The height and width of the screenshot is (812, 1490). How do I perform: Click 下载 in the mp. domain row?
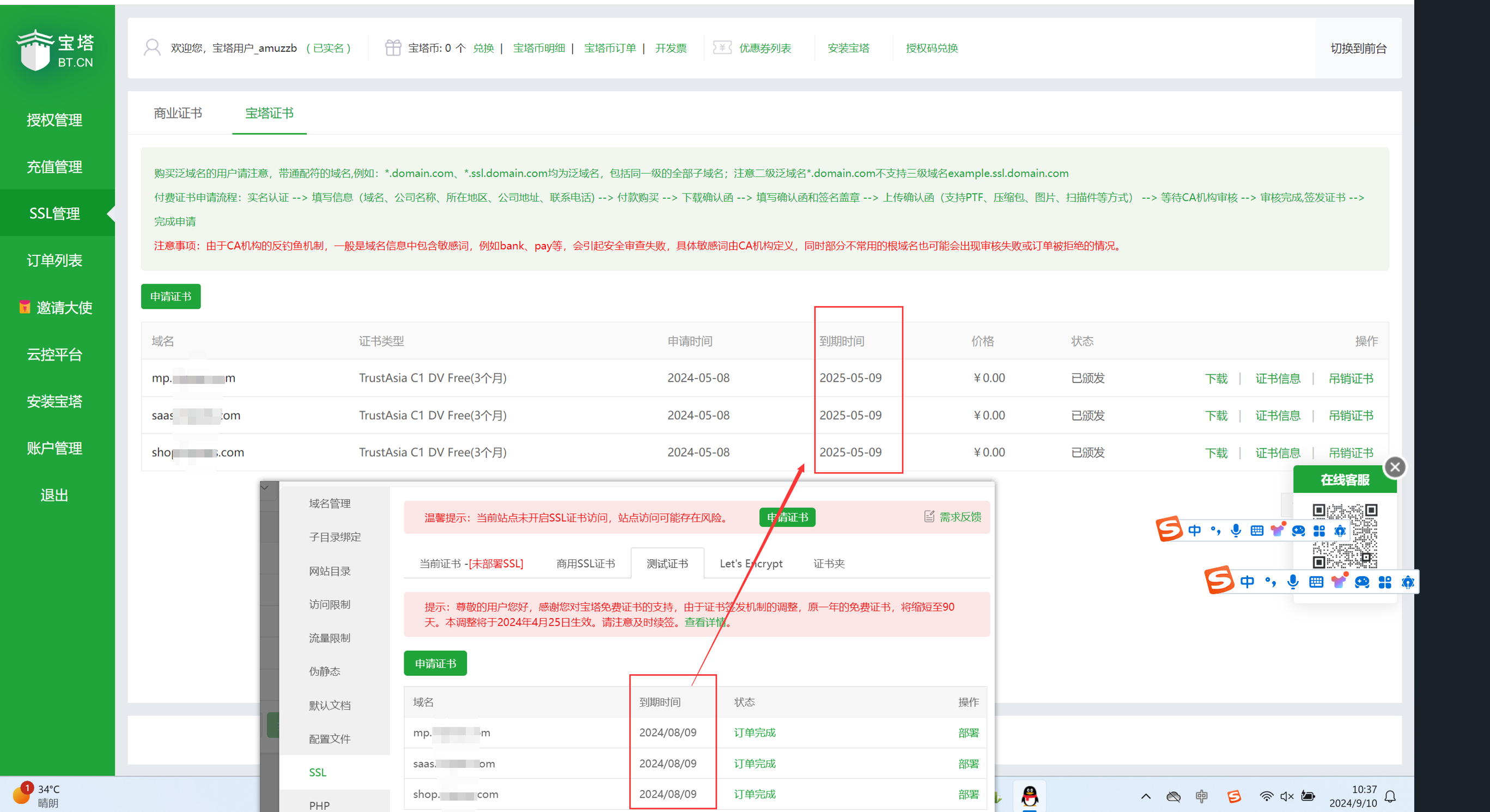[1216, 378]
